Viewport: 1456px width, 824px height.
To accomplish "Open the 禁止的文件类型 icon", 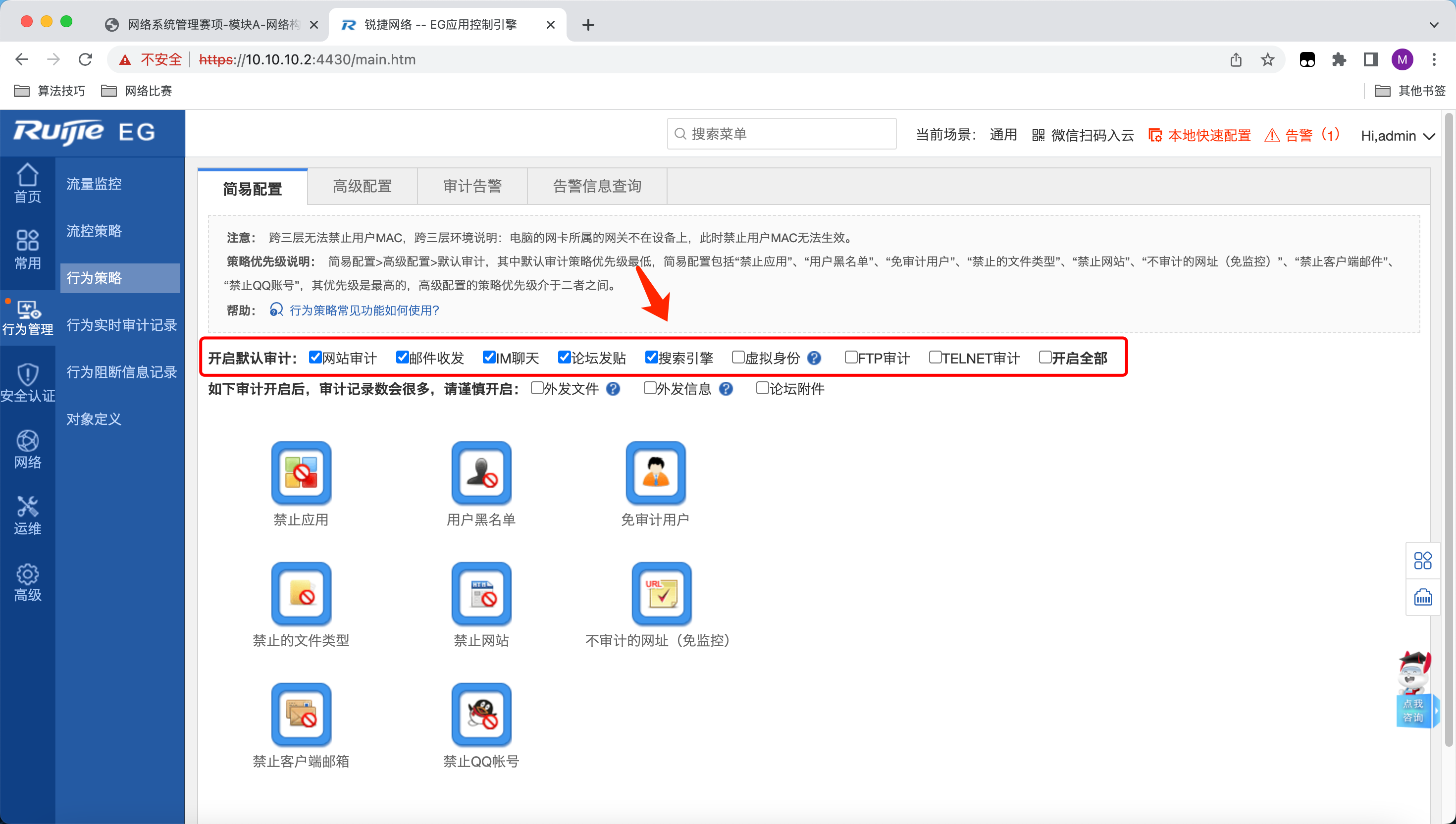I will [301, 593].
